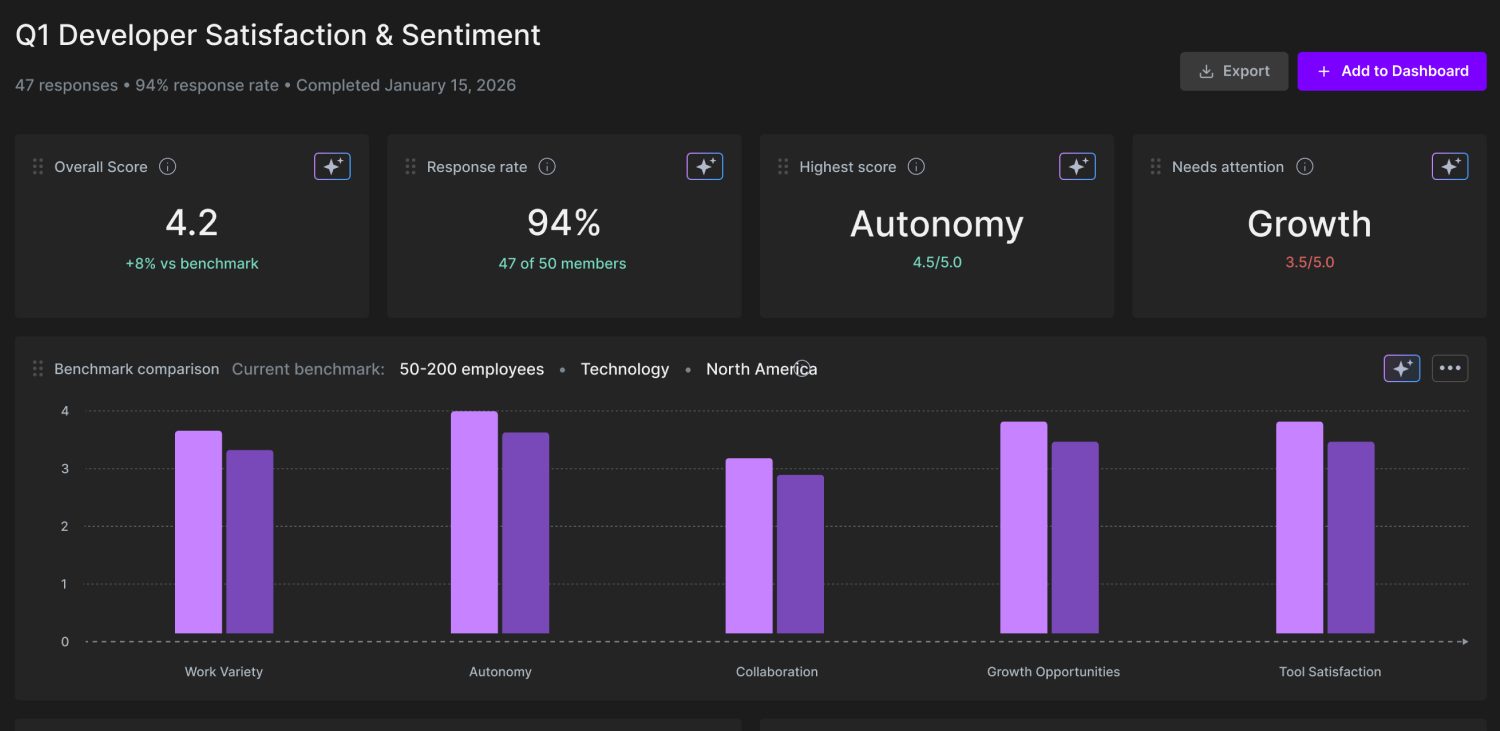Change the 50-200 employees benchmark filter
Image resolution: width=1500 pixels, height=731 pixels.
[x=471, y=369]
